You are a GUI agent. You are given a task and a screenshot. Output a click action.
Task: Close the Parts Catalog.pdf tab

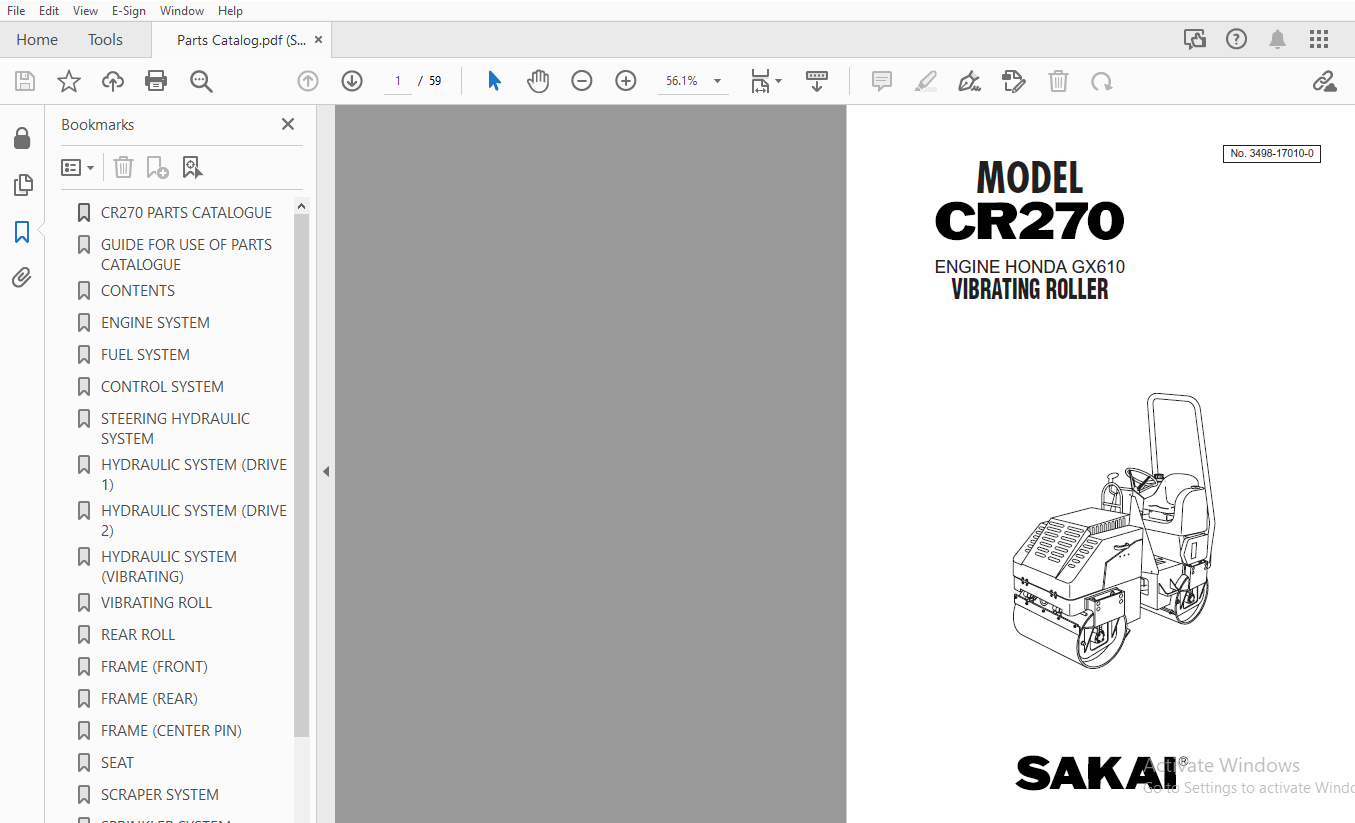tap(319, 40)
